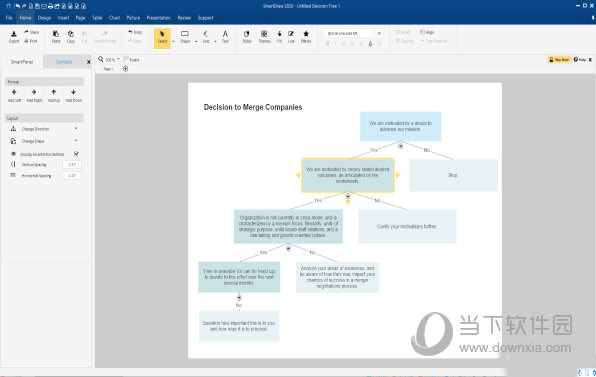Open the Effects options

[306, 36]
